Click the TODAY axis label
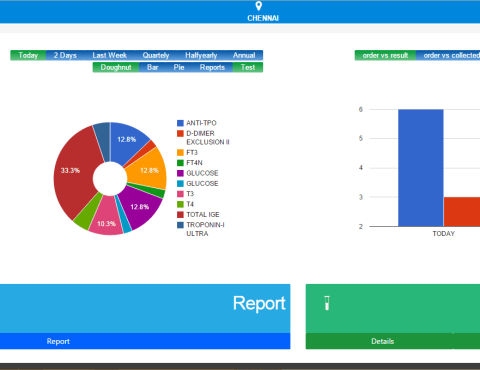Image resolution: width=480 pixels, height=370 pixels. point(444,234)
